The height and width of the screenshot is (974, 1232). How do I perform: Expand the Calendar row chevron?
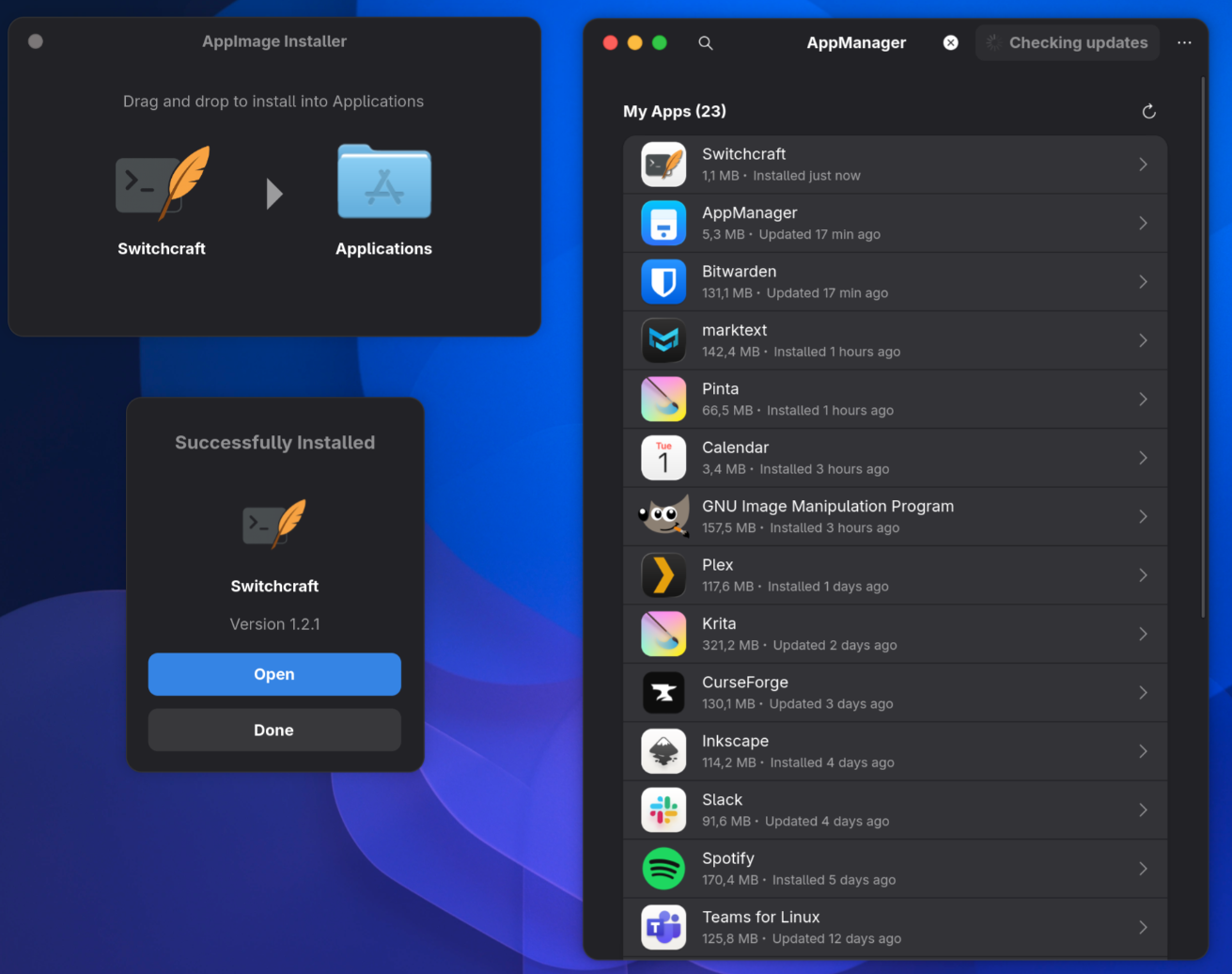(1143, 458)
